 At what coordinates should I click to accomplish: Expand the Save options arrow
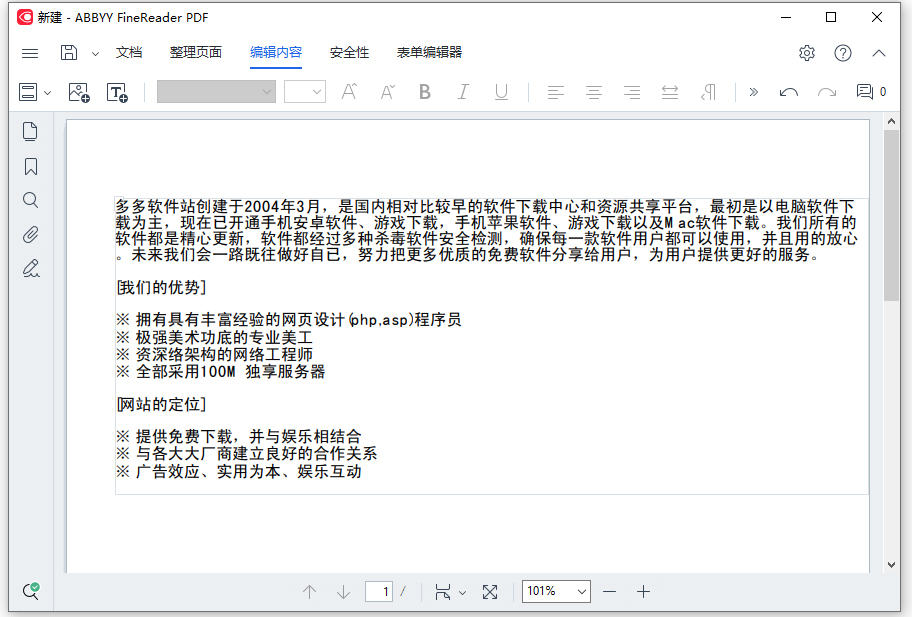[x=95, y=54]
